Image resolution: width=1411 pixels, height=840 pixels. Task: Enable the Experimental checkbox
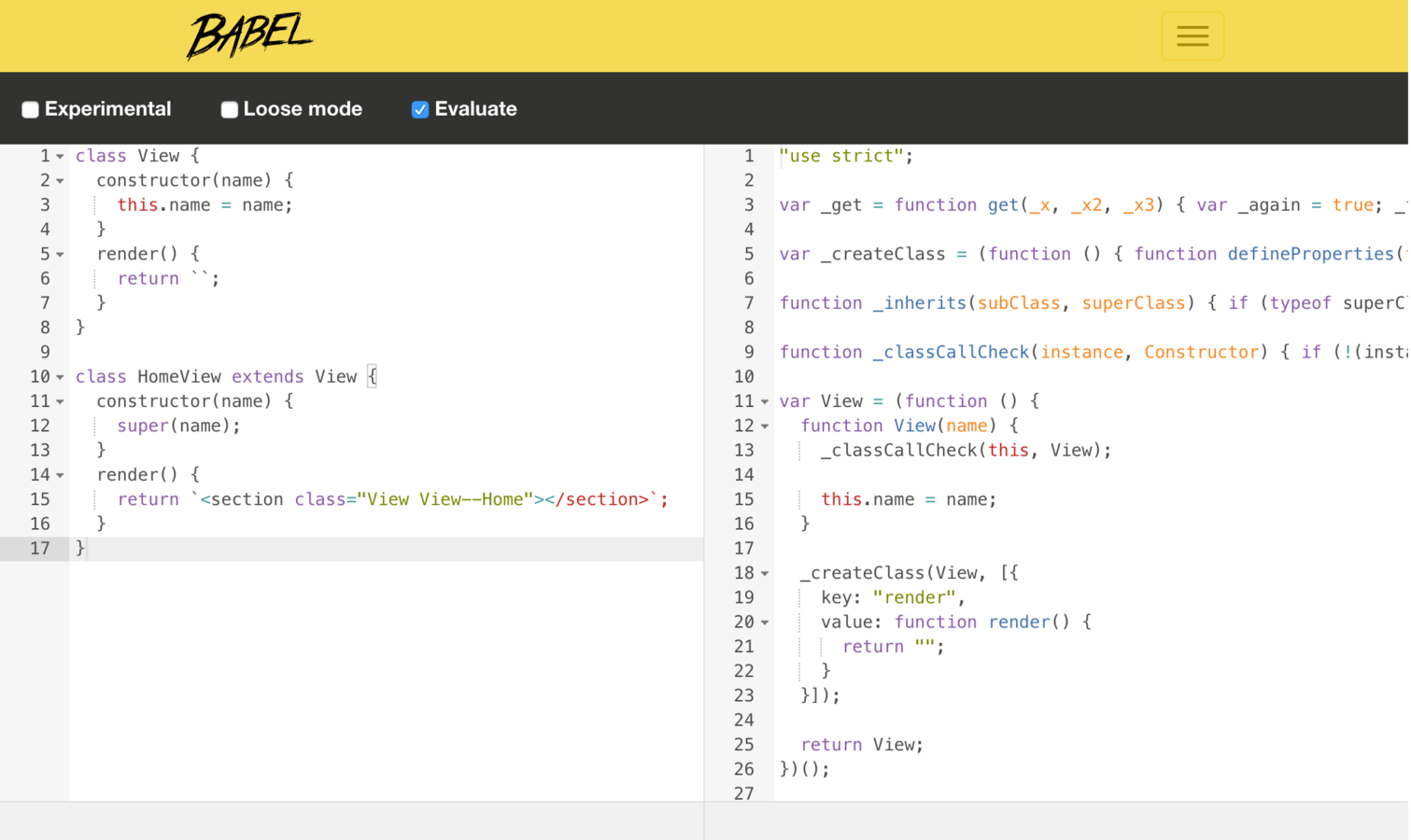pos(30,110)
